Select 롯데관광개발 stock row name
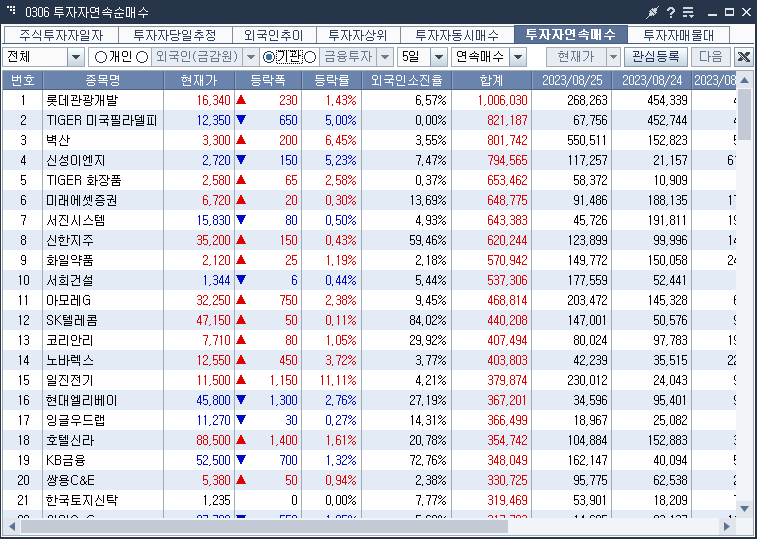 (x=82, y=100)
